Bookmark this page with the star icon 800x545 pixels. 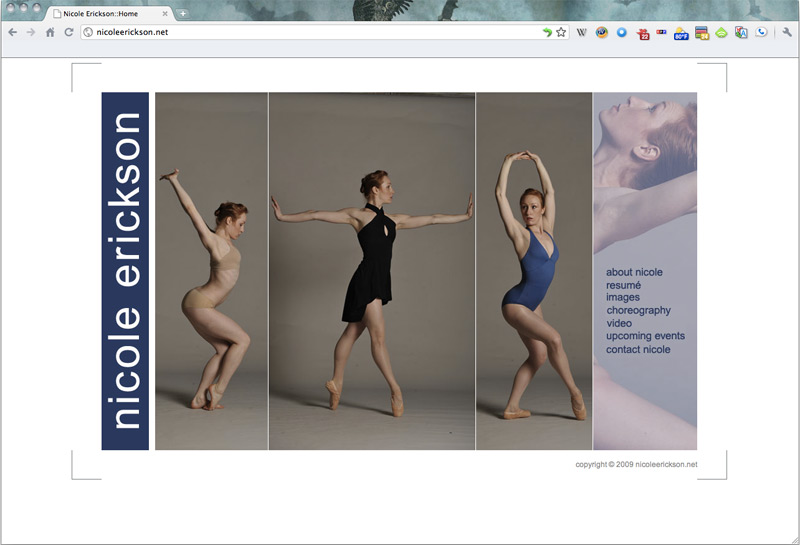[561, 32]
